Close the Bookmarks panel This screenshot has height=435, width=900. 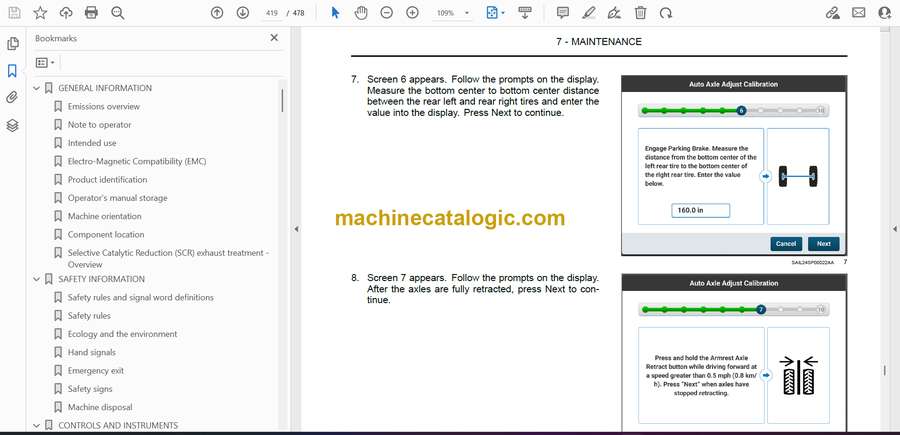click(274, 38)
